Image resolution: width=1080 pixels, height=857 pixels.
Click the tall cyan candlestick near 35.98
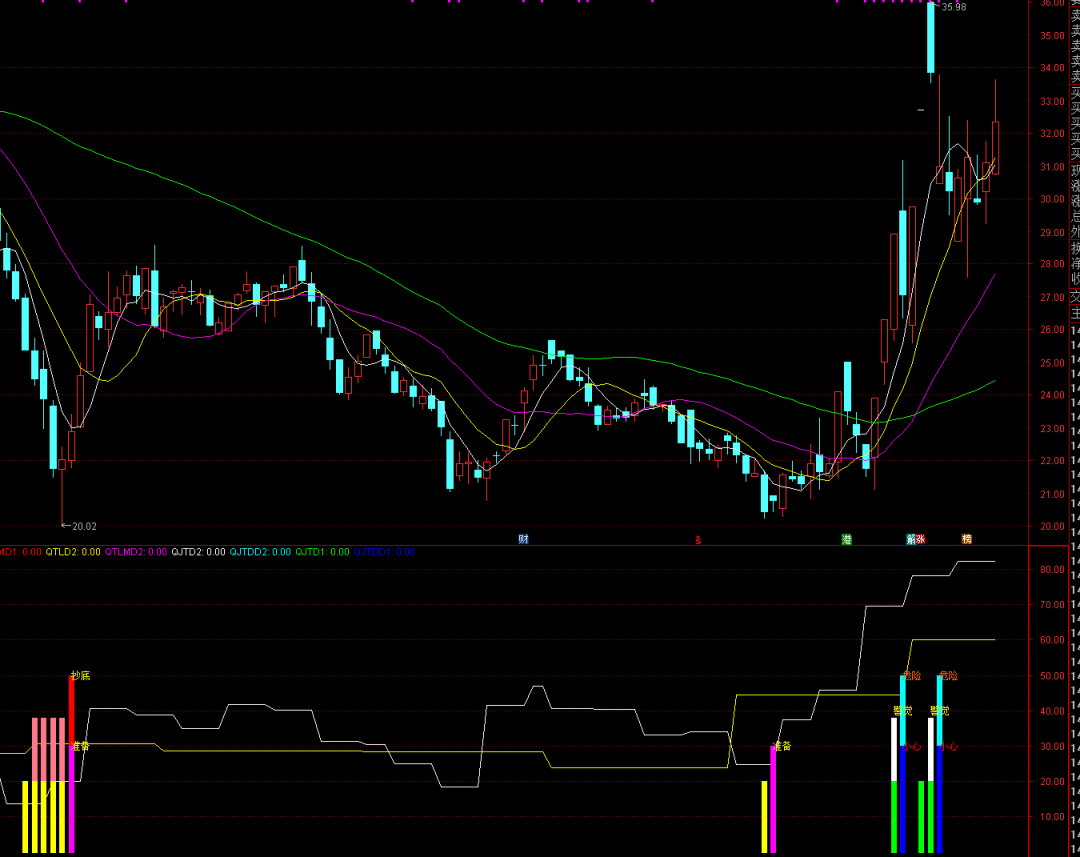pos(931,38)
